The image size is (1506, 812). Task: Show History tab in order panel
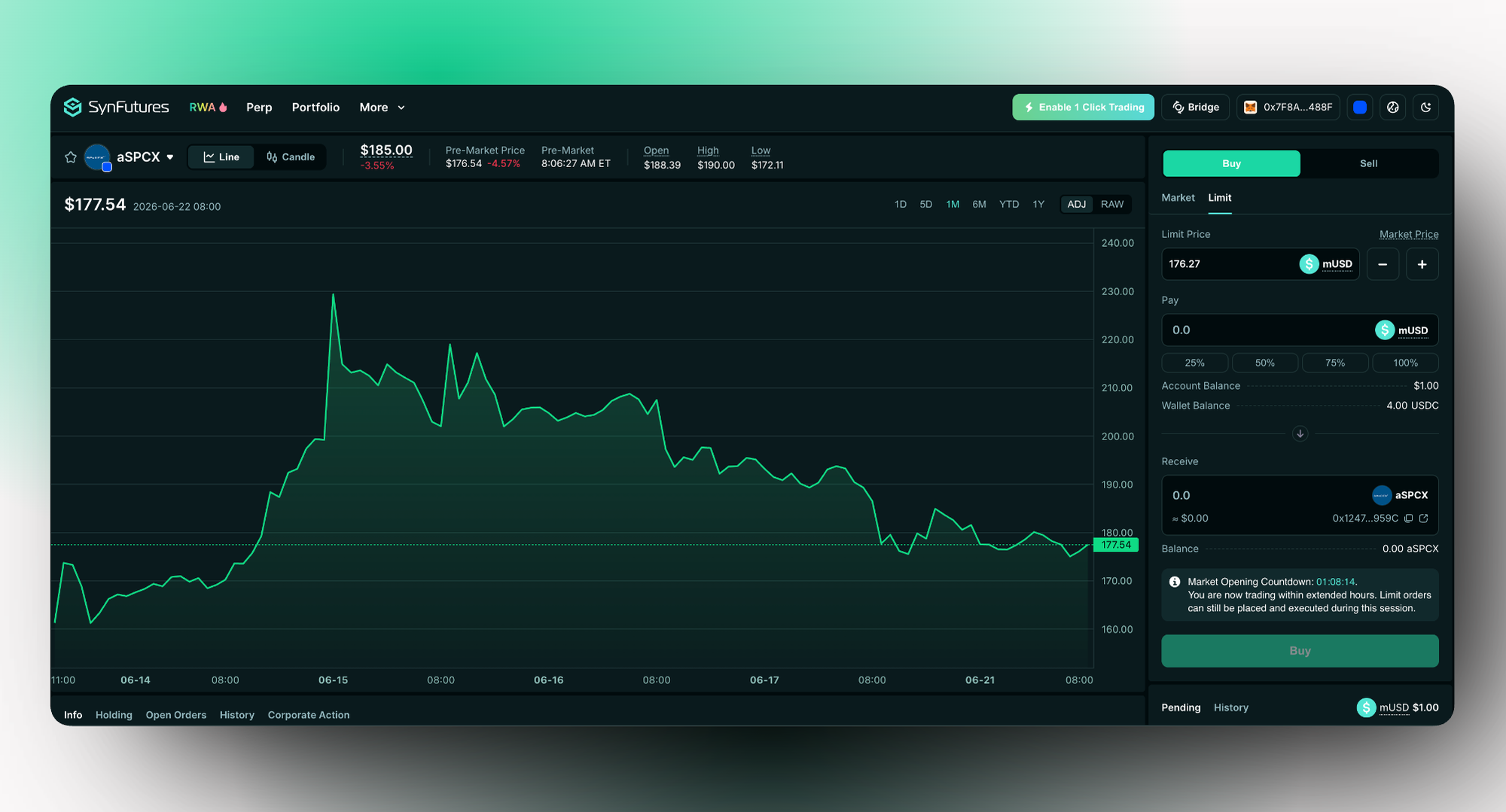1231,707
